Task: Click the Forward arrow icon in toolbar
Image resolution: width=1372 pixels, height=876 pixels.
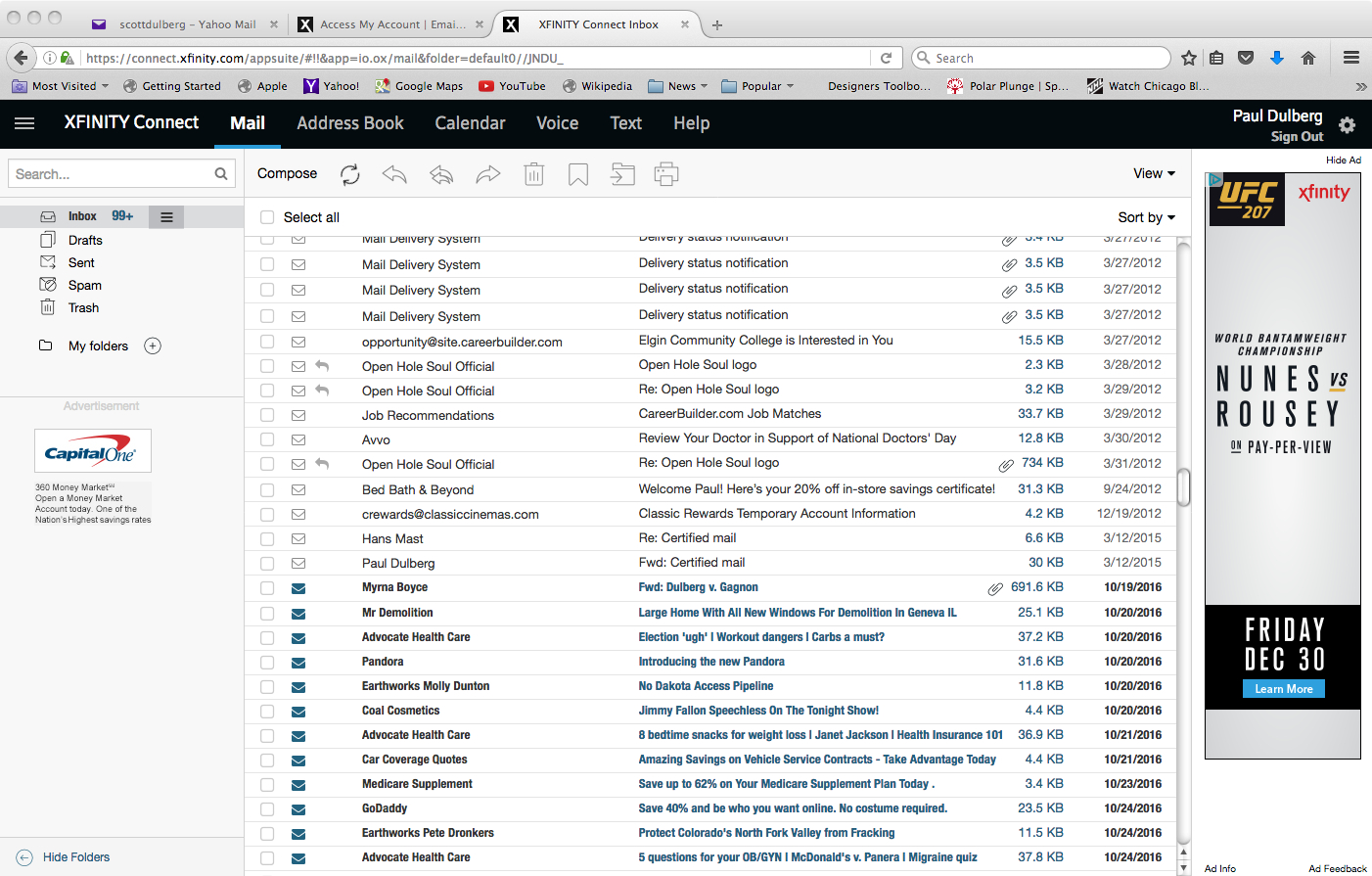Action: [487, 174]
